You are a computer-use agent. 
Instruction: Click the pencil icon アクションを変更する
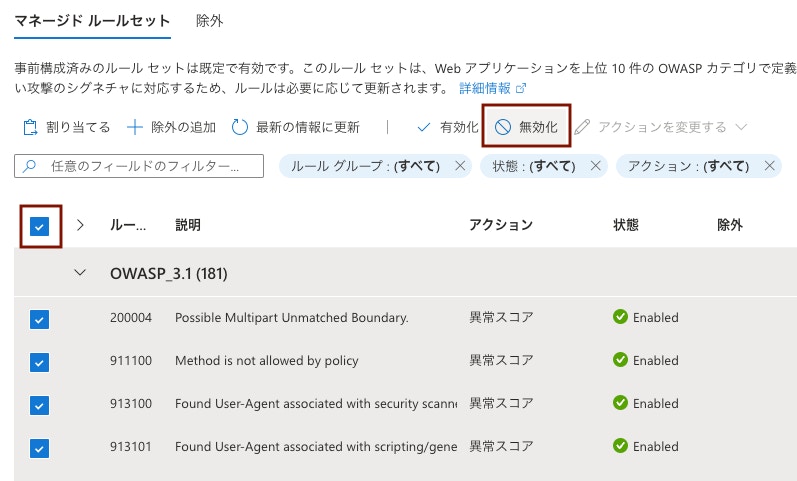(x=582, y=127)
